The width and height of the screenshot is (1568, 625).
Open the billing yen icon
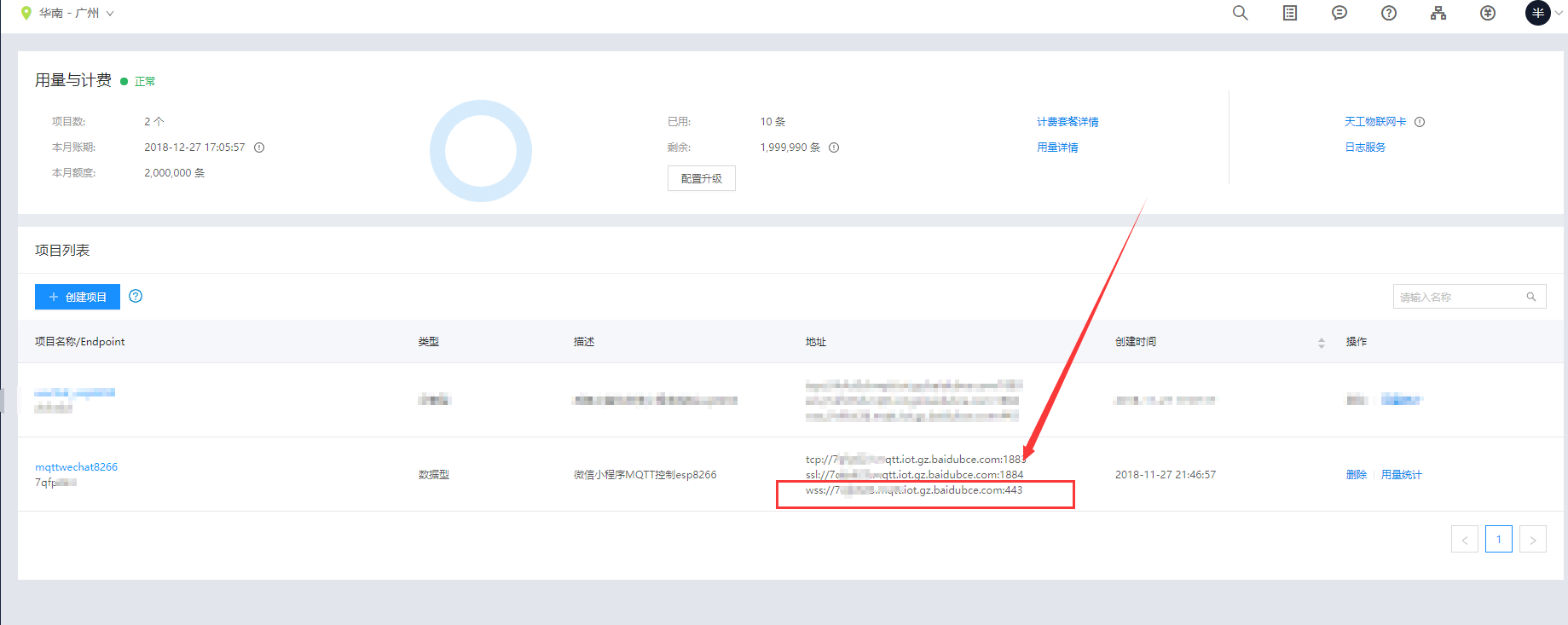tap(1488, 13)
